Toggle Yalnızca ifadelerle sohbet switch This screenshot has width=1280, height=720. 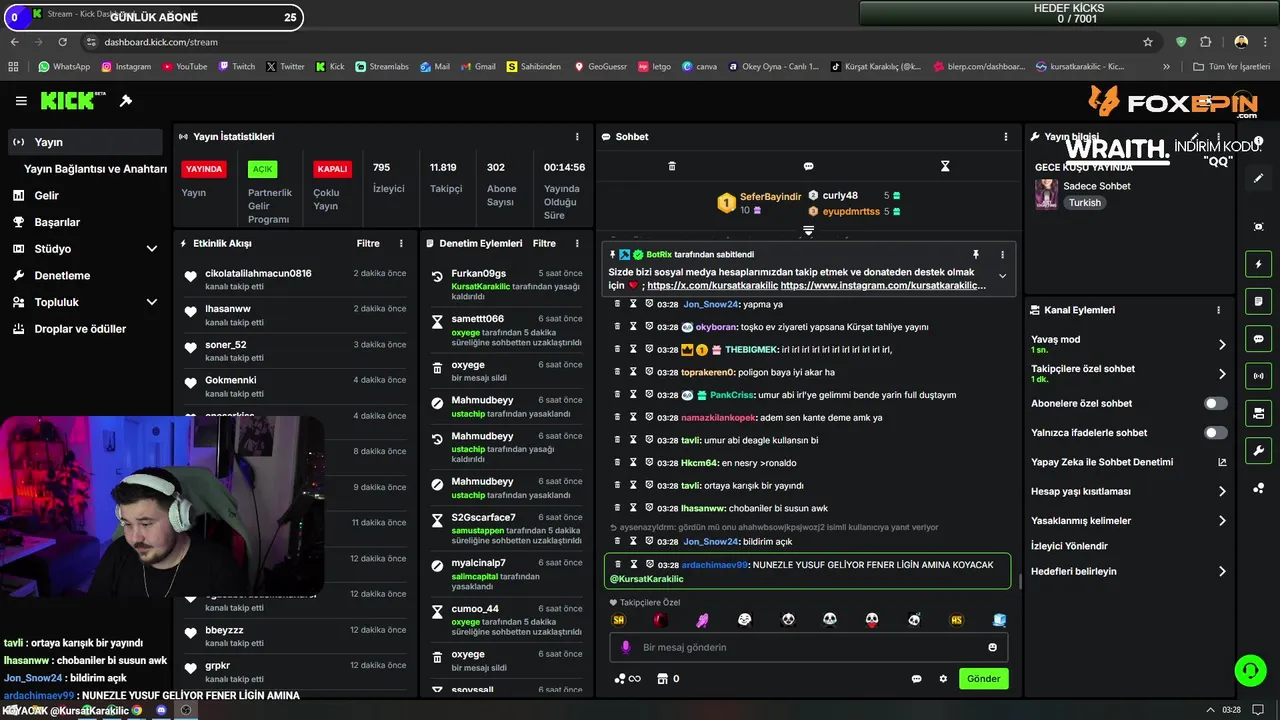[1215, 433]
